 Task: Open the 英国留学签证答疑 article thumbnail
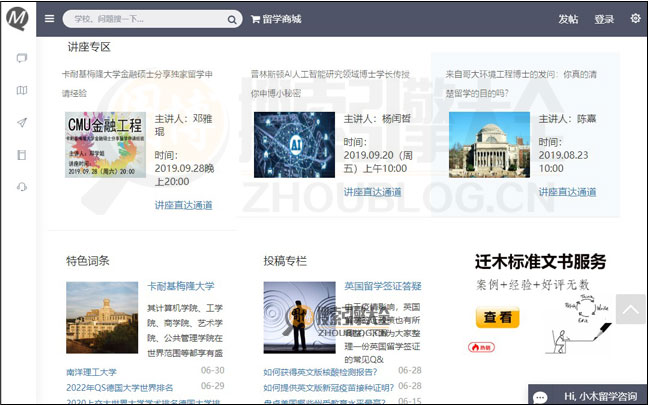tap(300, 317)
